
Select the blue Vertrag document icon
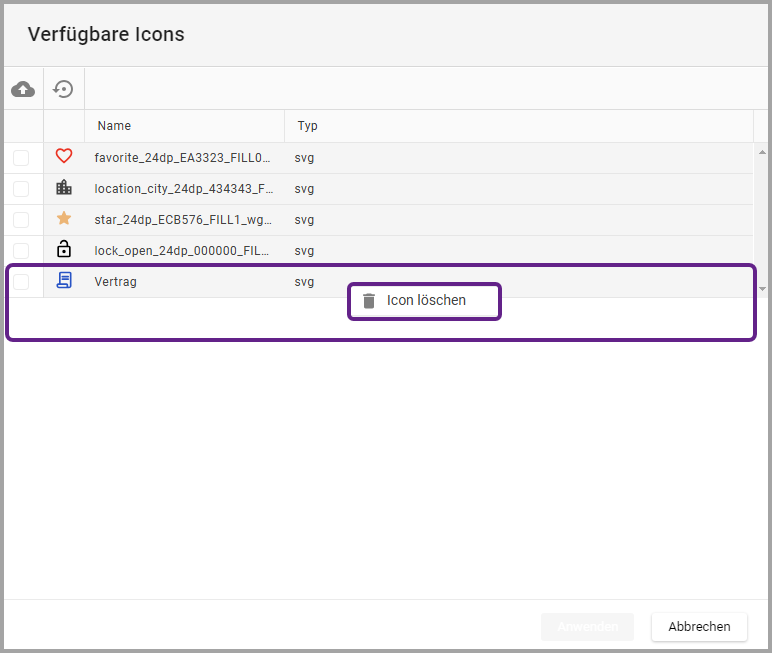64,281
